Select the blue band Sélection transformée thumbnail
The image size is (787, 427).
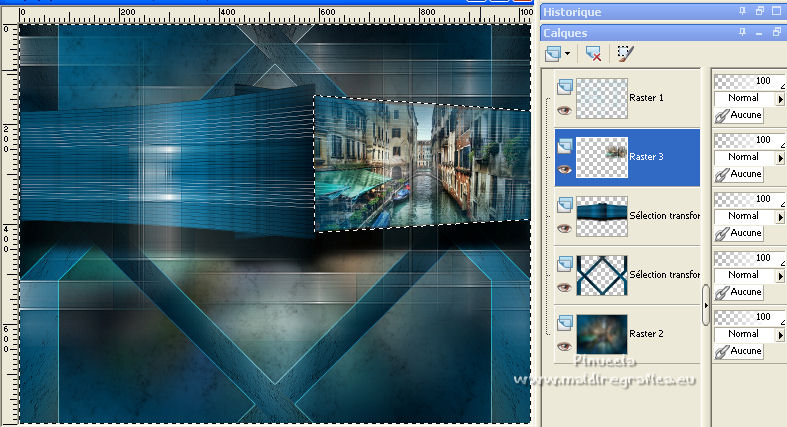[x=602, y=216]
